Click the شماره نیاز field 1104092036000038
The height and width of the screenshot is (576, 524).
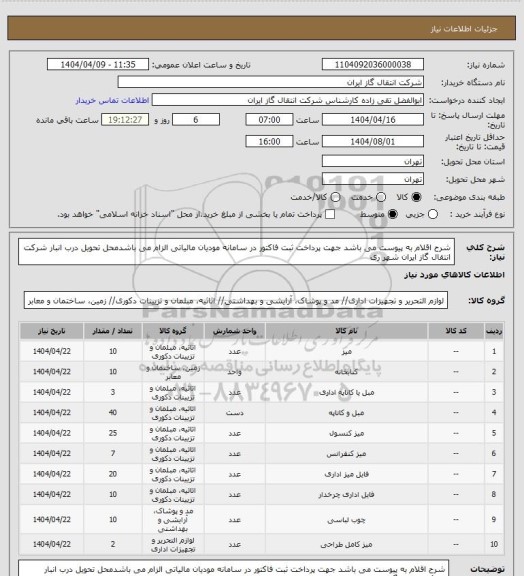click(x=373, y=64)
